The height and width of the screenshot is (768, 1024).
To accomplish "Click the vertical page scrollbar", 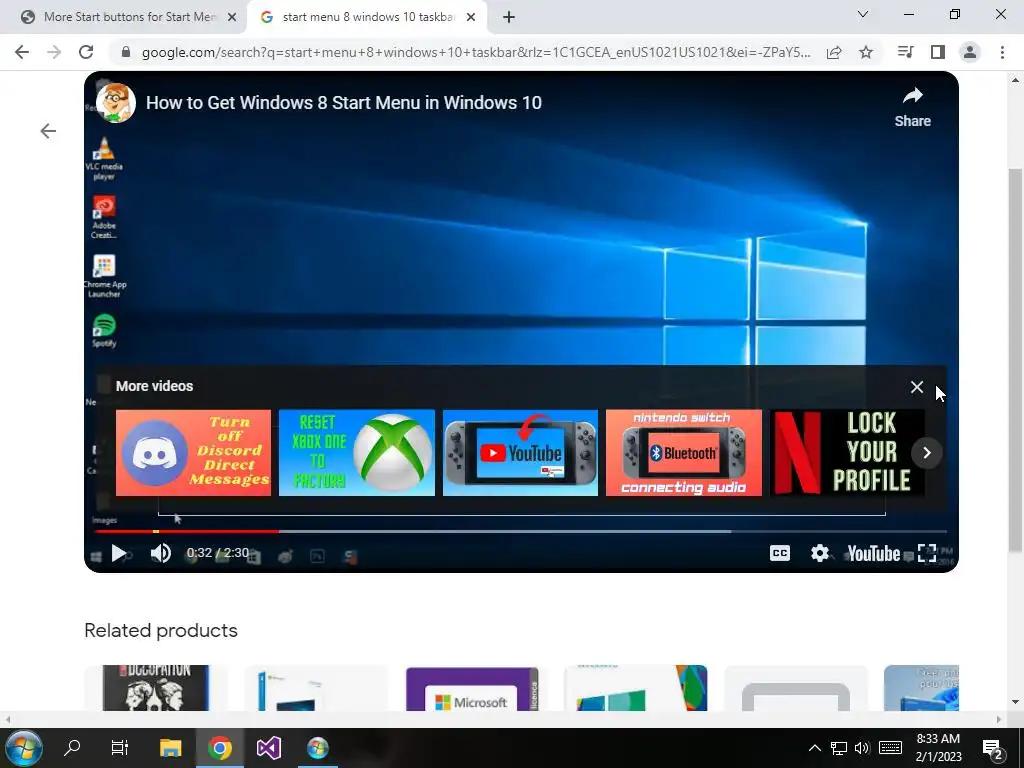I will 1016,359.
